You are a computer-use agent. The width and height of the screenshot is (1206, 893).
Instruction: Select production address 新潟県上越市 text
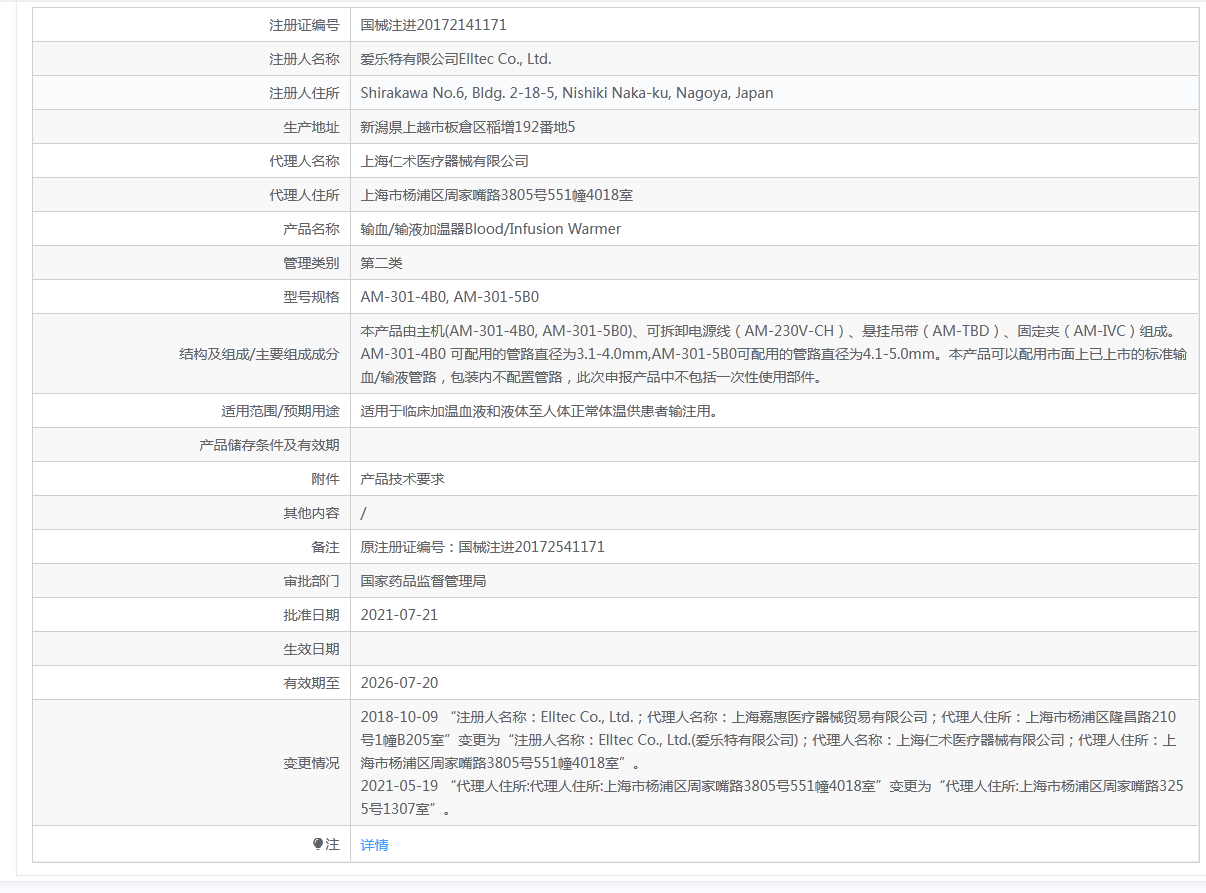coord(468,127)
